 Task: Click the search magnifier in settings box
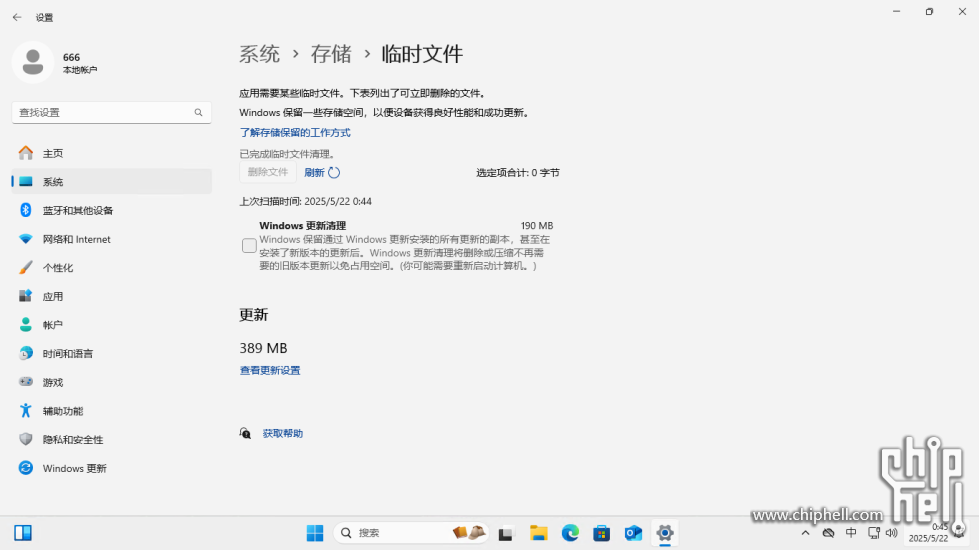(199, 112)
